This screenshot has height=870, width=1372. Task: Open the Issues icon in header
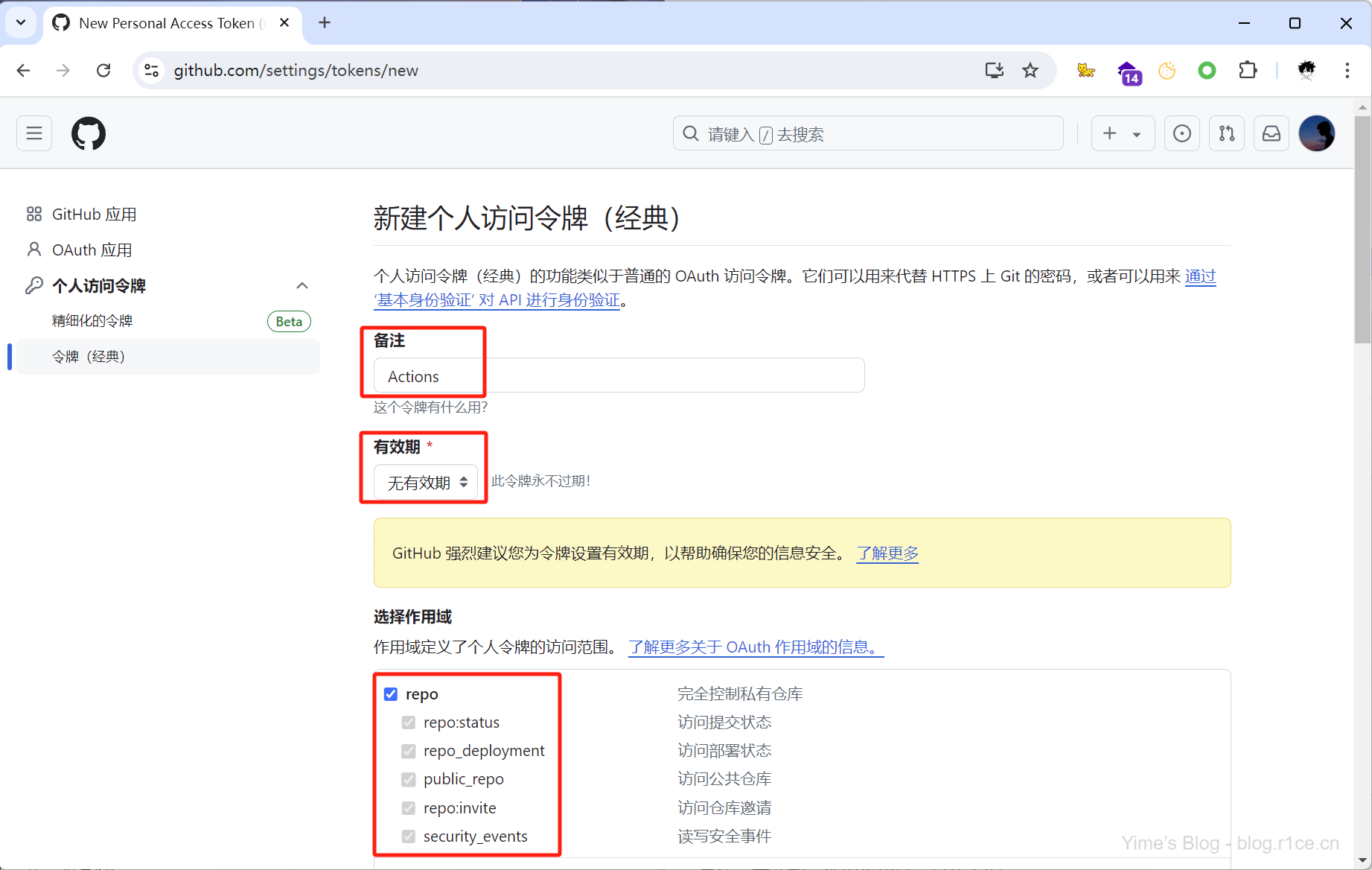tap(1181, 133)
